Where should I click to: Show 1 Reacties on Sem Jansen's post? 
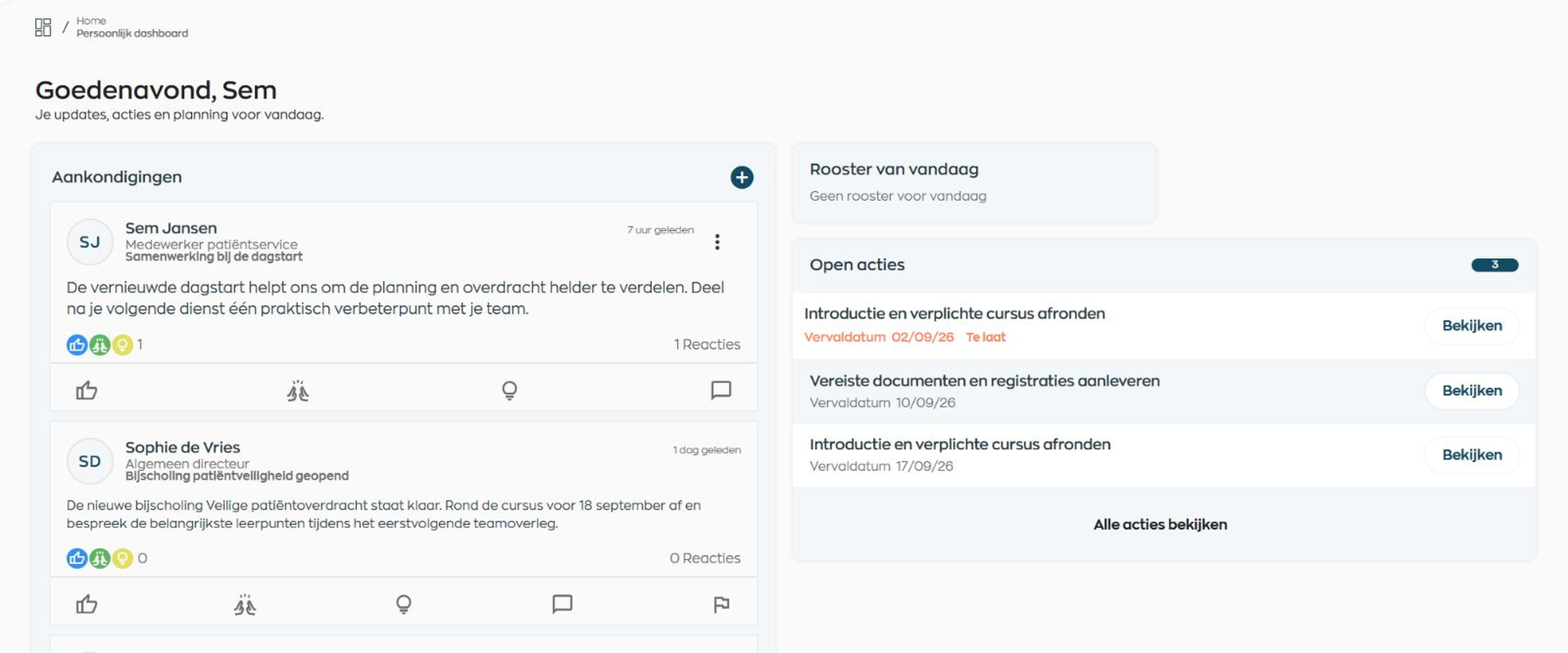tap(707, 344)
